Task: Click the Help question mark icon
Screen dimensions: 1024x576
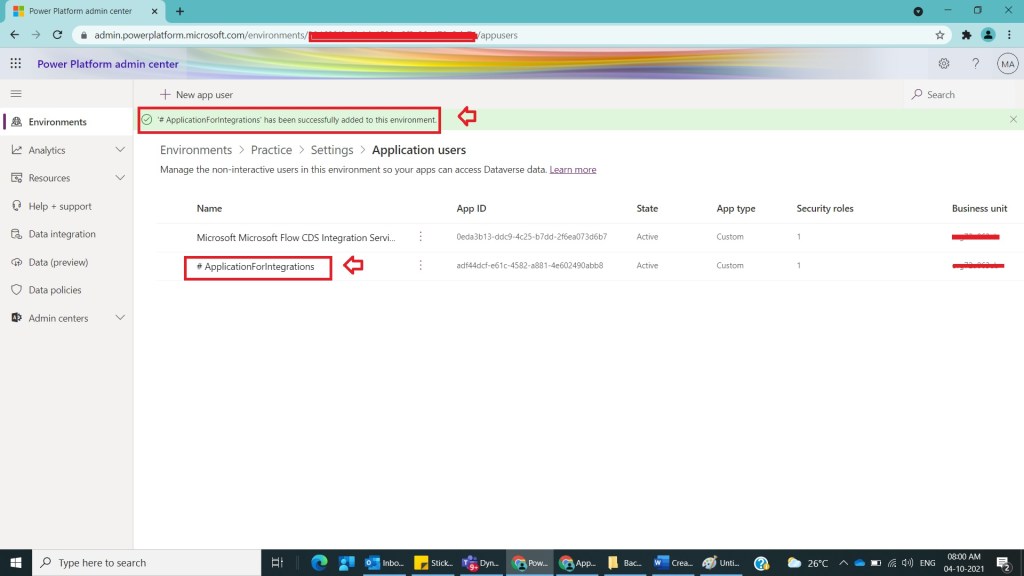Action: [x=975, y=64]
